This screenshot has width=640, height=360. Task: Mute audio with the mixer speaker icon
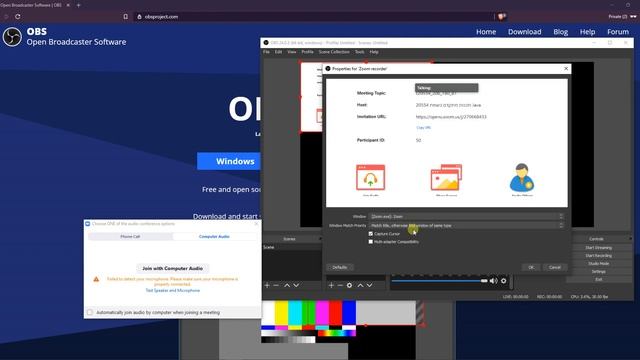click(493, 281)
